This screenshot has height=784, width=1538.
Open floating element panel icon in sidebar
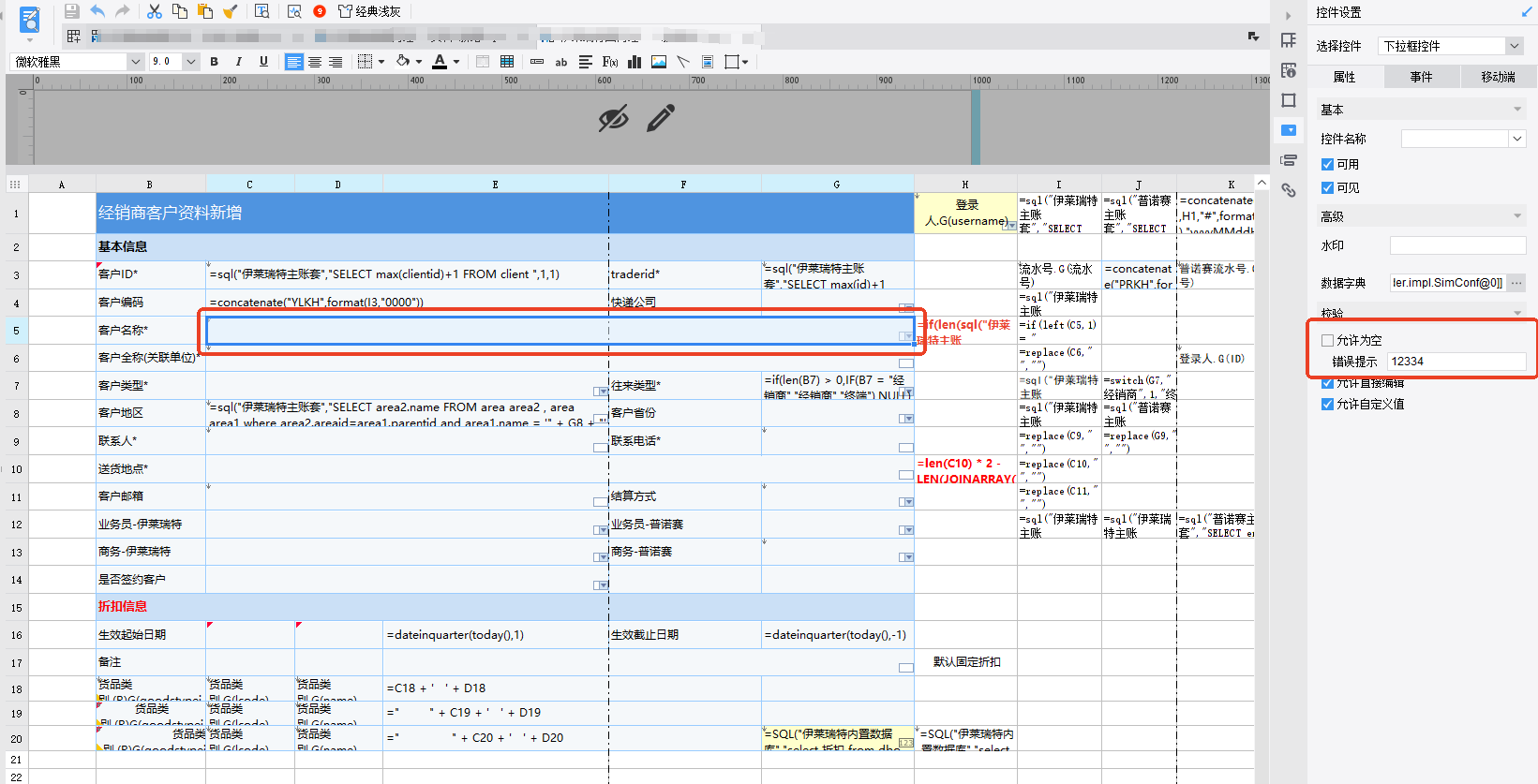point(1289,100)
